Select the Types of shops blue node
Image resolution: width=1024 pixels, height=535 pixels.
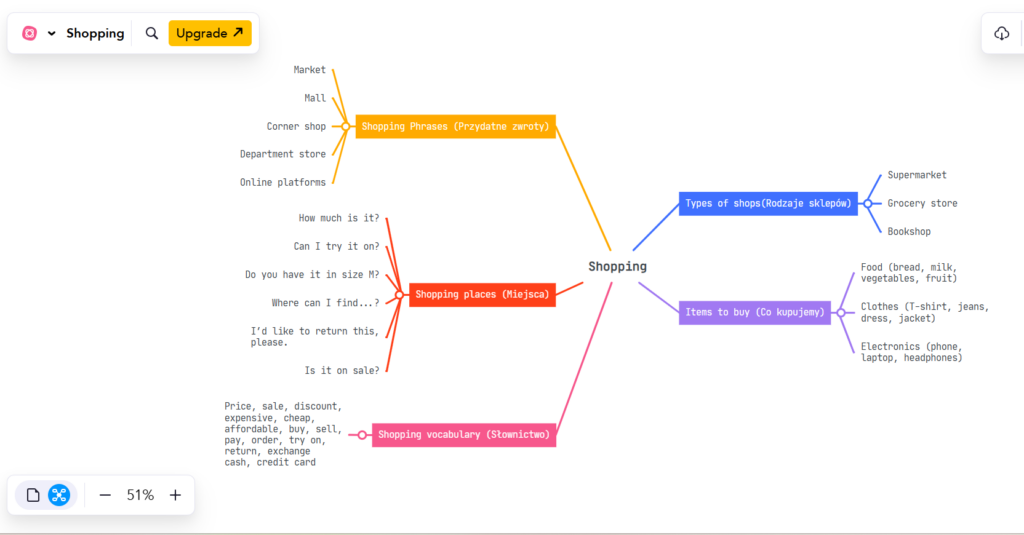pos(767,203)
